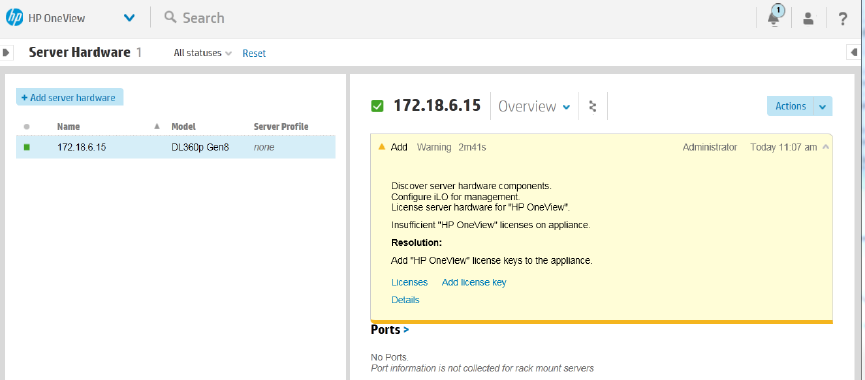This screenshot has width=865, height=380.
Task: Open the Add license key link
Action: (474, 282)
